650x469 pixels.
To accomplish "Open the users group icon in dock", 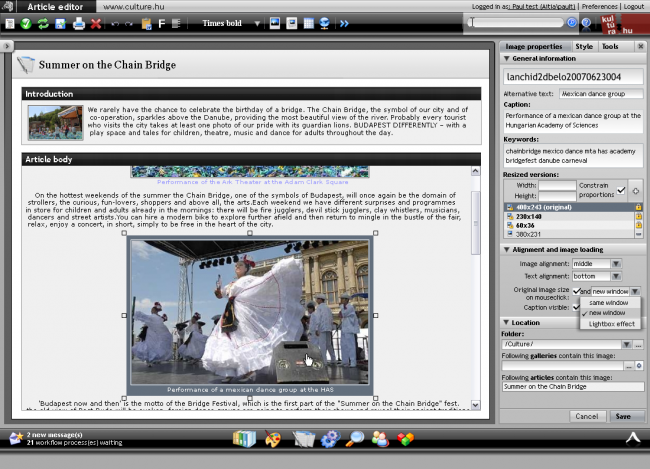I will (x=380, y=439).
